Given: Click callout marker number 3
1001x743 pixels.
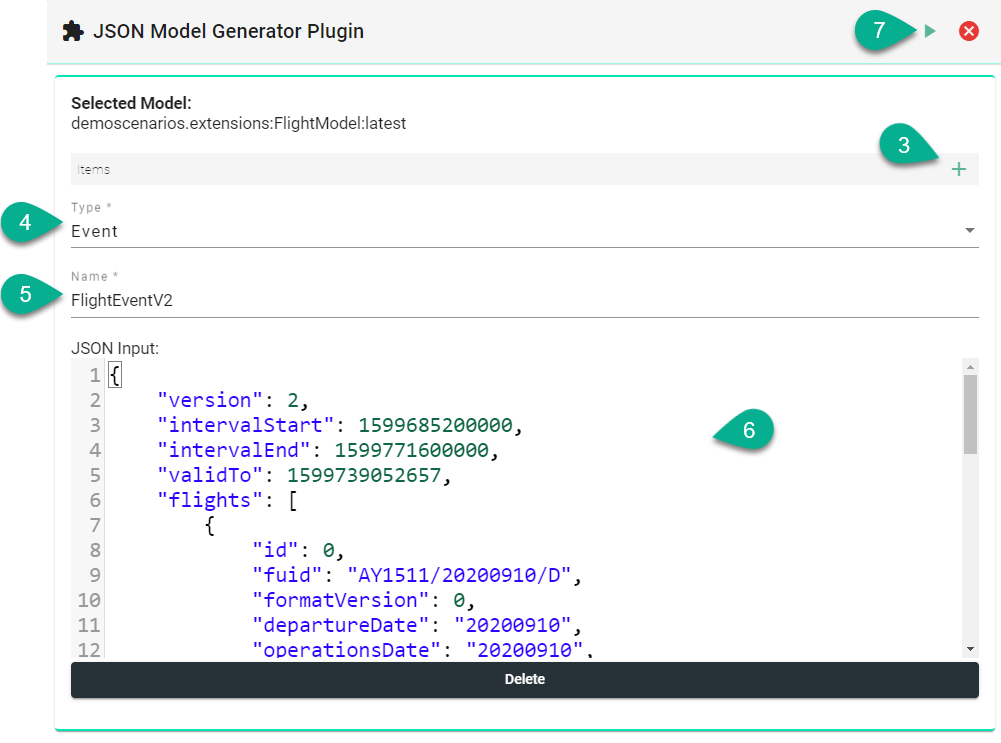Looking at the screenshot, I should 904,146.
